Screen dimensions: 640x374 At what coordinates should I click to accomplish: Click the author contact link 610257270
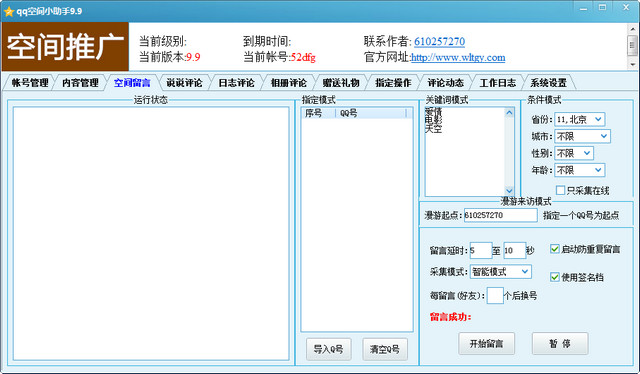(439, 42)
